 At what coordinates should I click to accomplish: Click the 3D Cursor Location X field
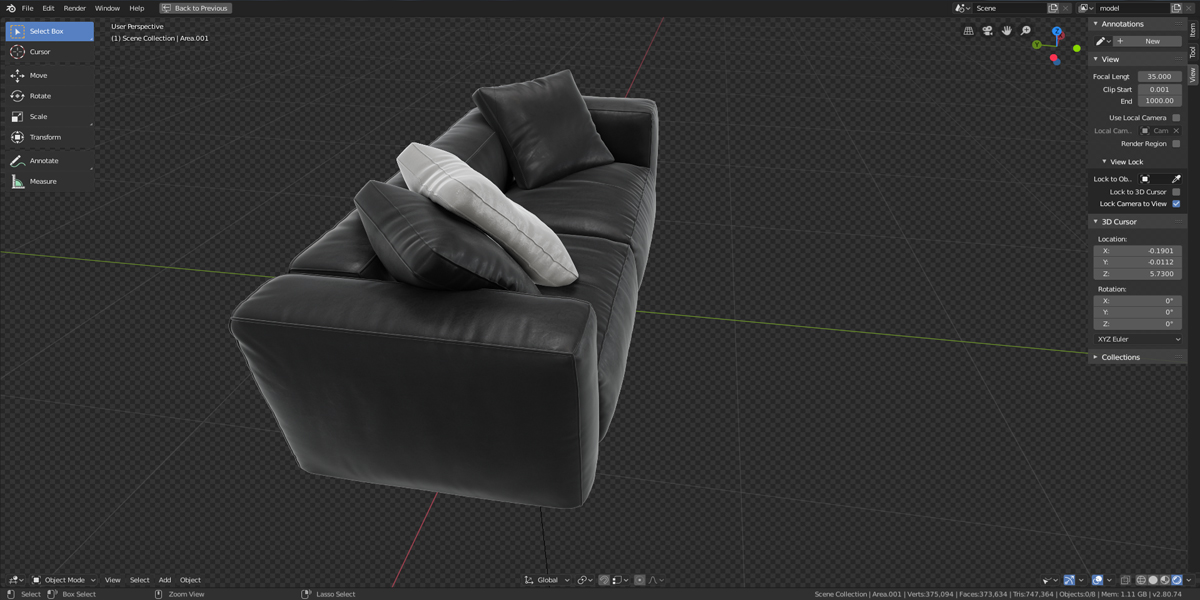click(1138, 251)
